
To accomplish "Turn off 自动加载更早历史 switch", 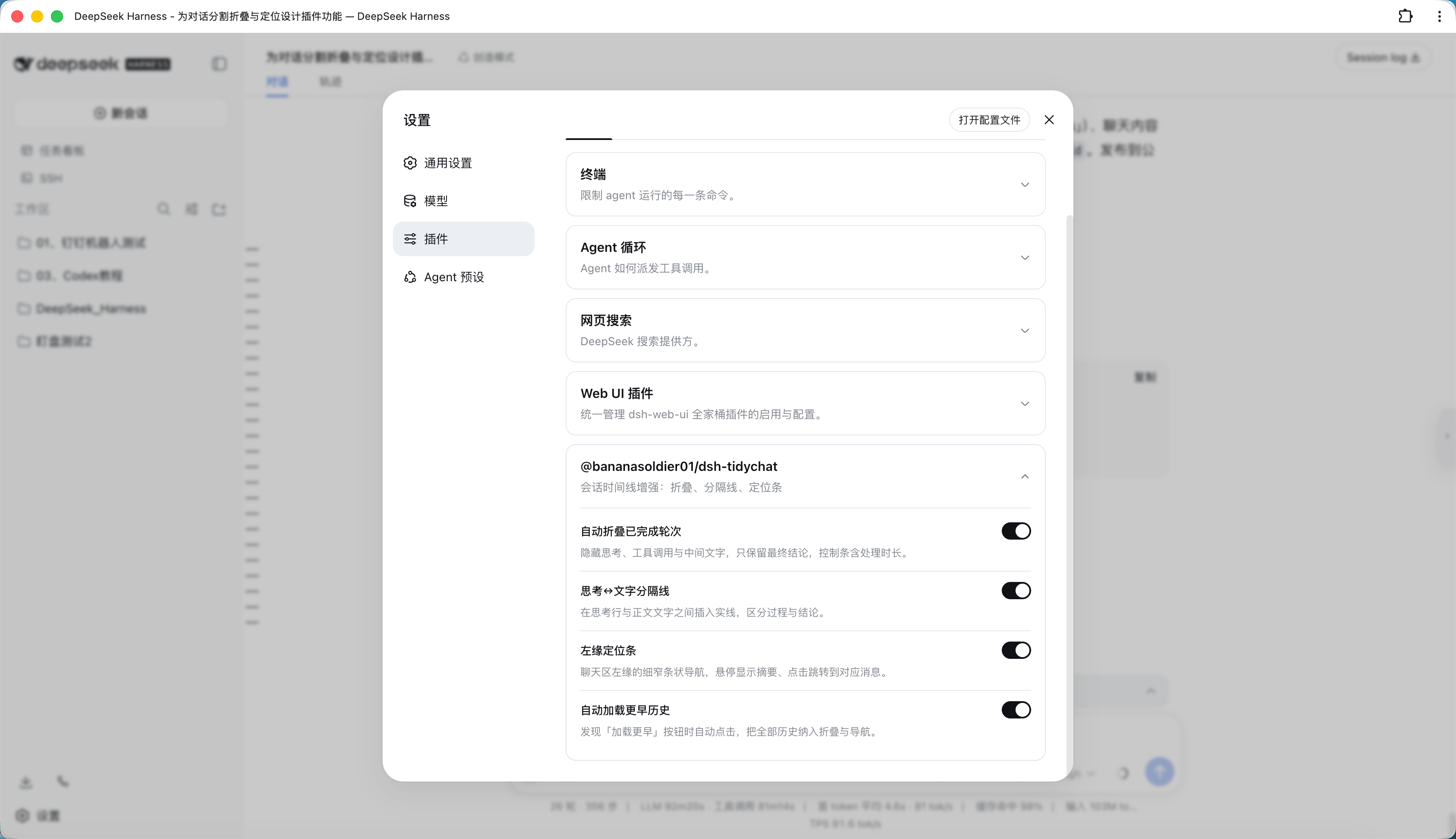I will [1016, 710].
